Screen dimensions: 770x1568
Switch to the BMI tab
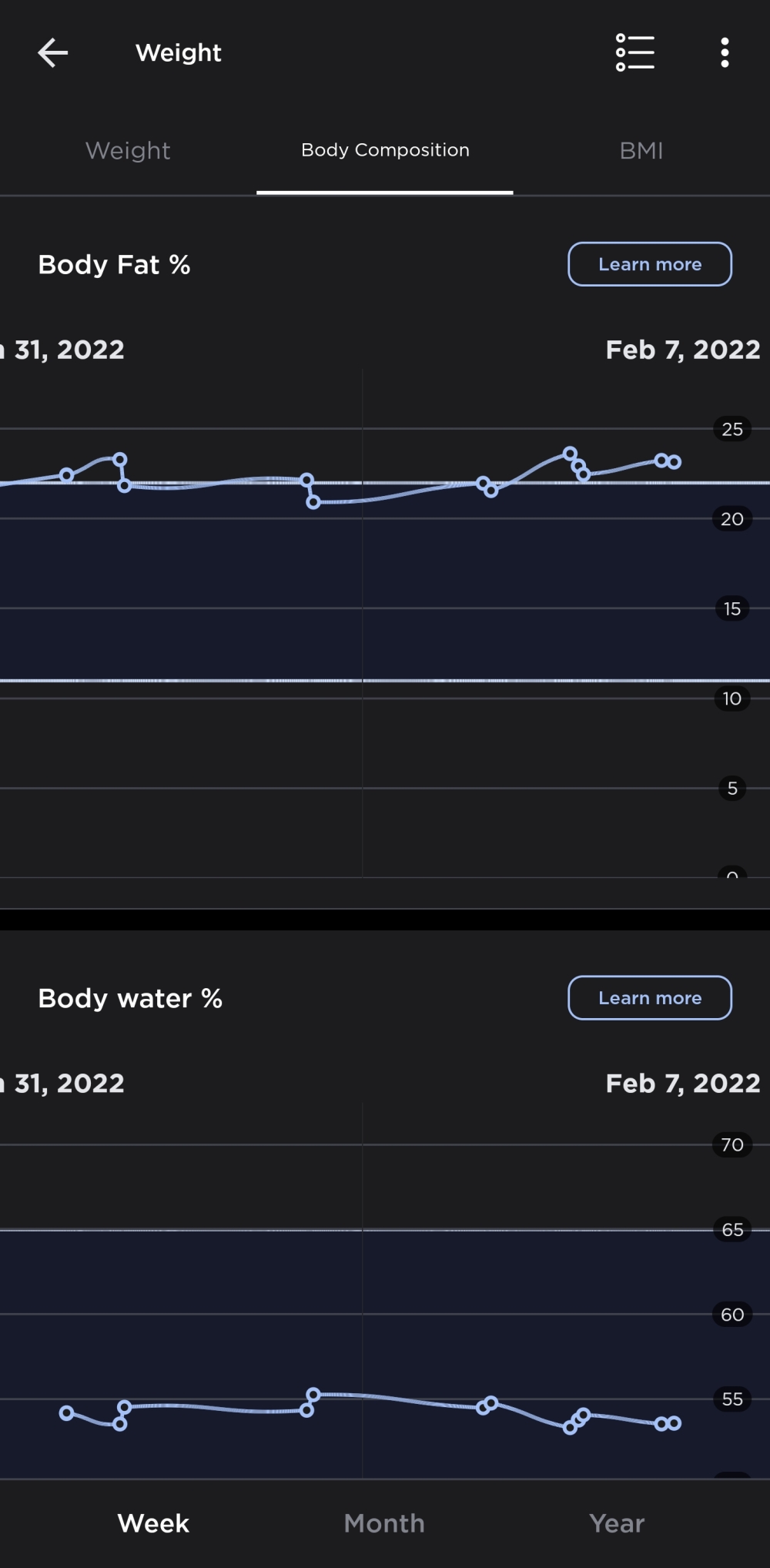pyautogui.click(x=641, y=151)
